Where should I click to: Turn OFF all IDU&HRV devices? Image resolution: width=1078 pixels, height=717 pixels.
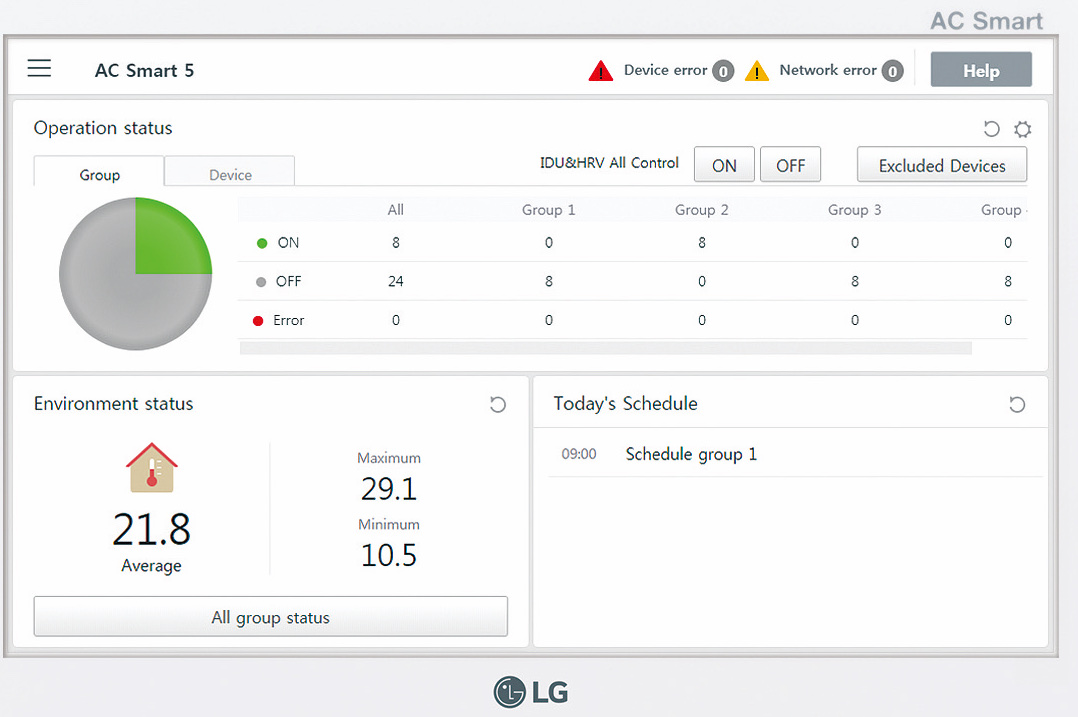point(790,166)
